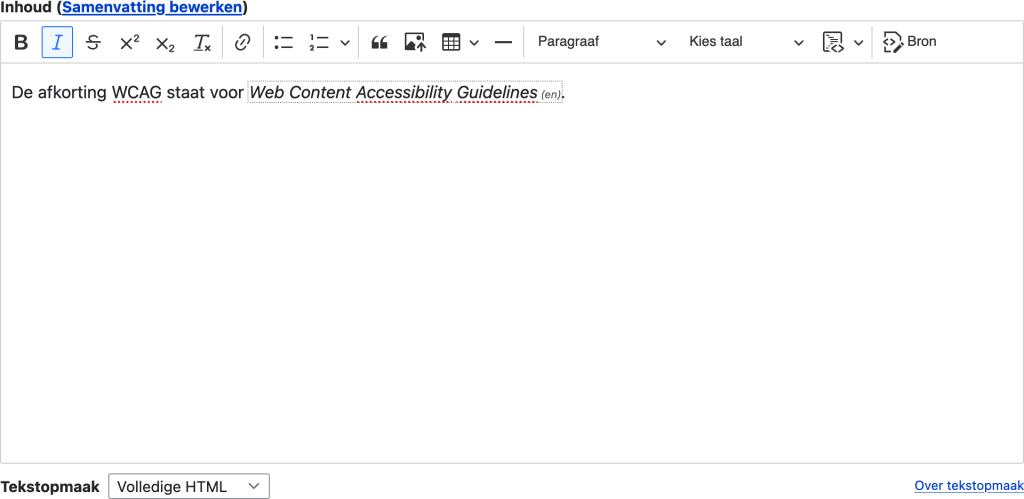Click the word Guidelines in the editor

497,93
